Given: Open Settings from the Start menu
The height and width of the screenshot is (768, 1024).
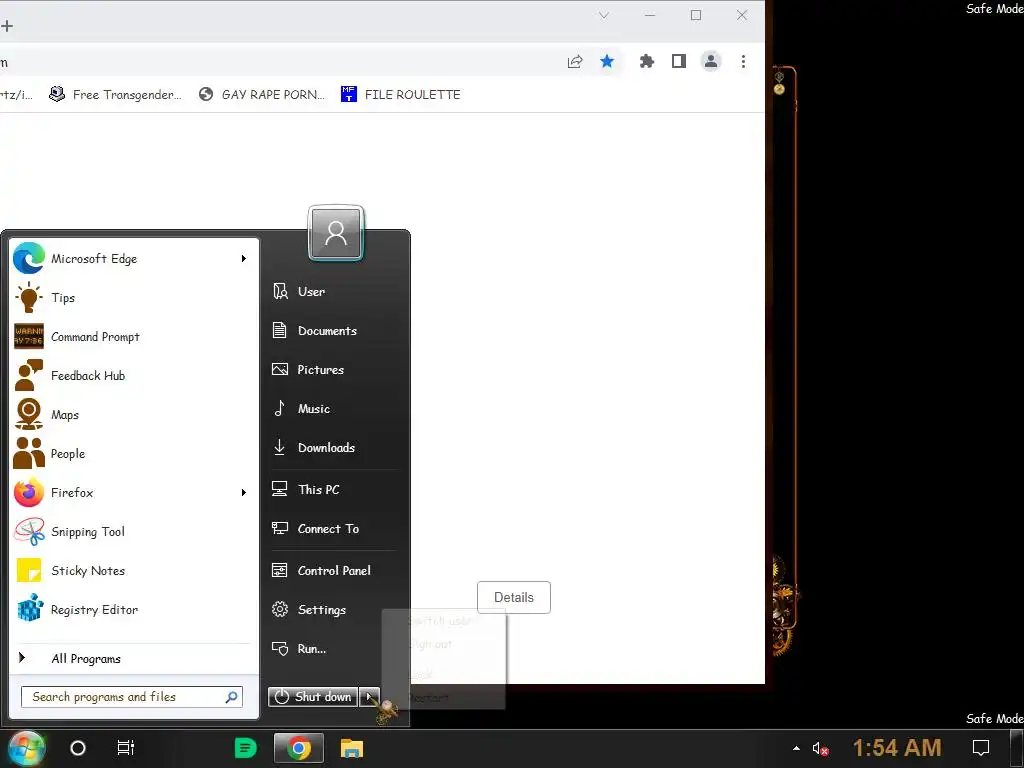Looking at the screenshot, I should point(333,610).
